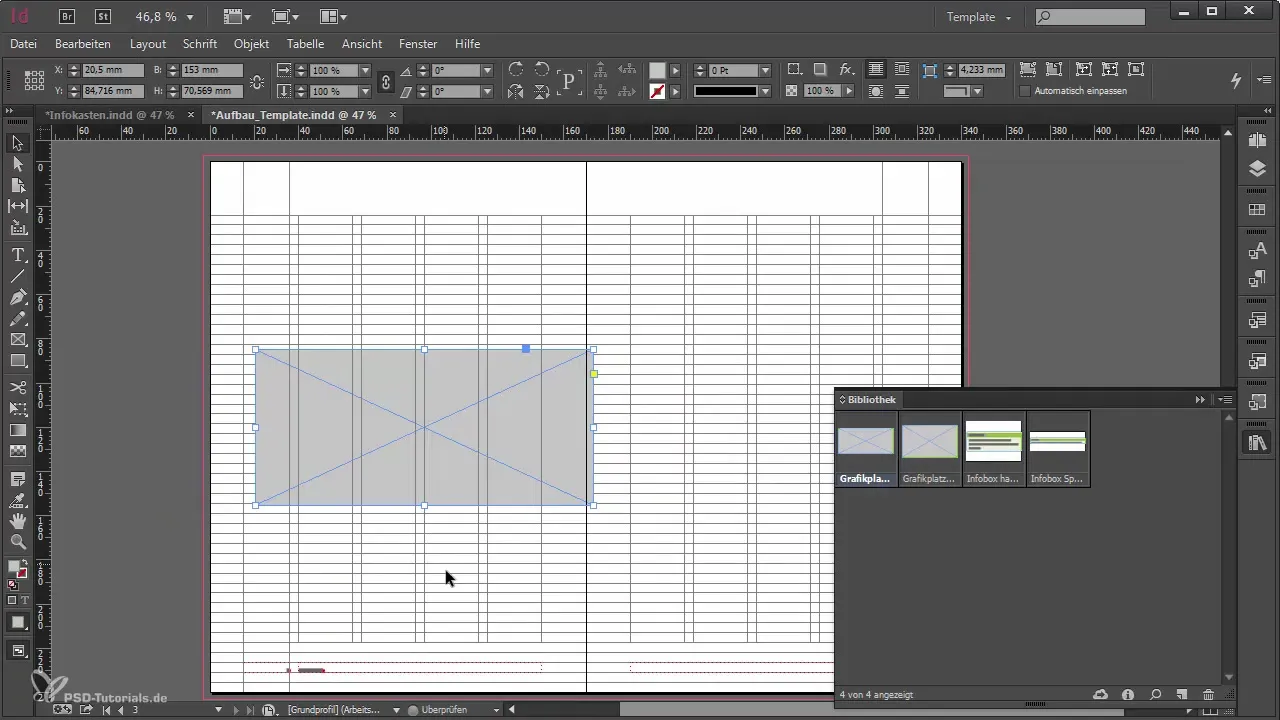Open Adobe Stock via St icon

(103, 16)
